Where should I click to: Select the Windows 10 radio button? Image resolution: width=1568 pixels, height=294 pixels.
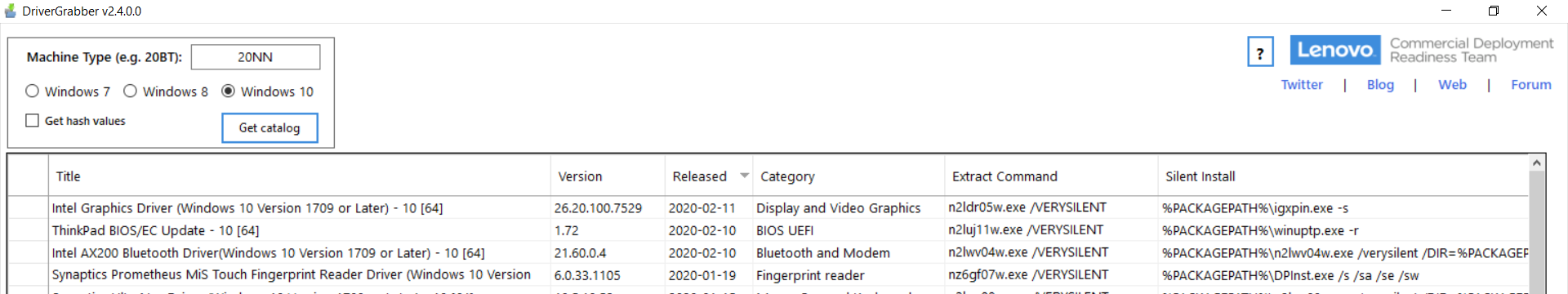[x=228, y=91]
